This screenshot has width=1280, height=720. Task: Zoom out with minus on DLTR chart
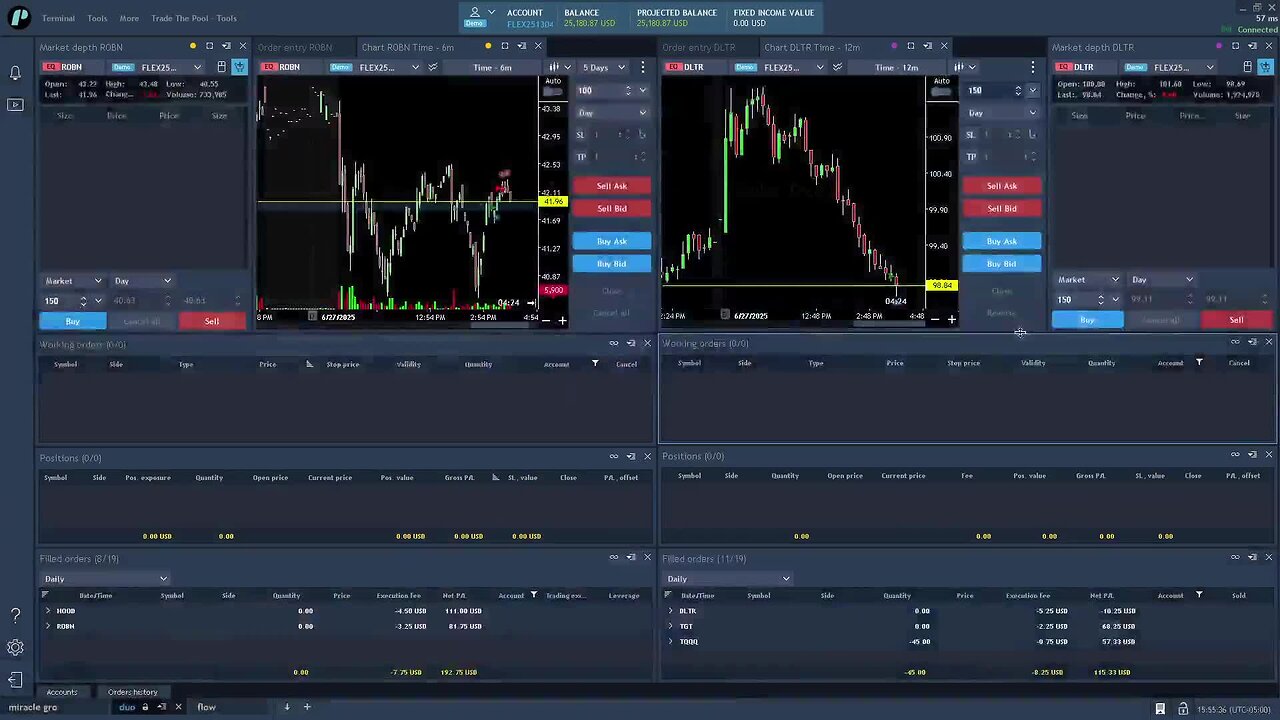(x=934, y=319)
